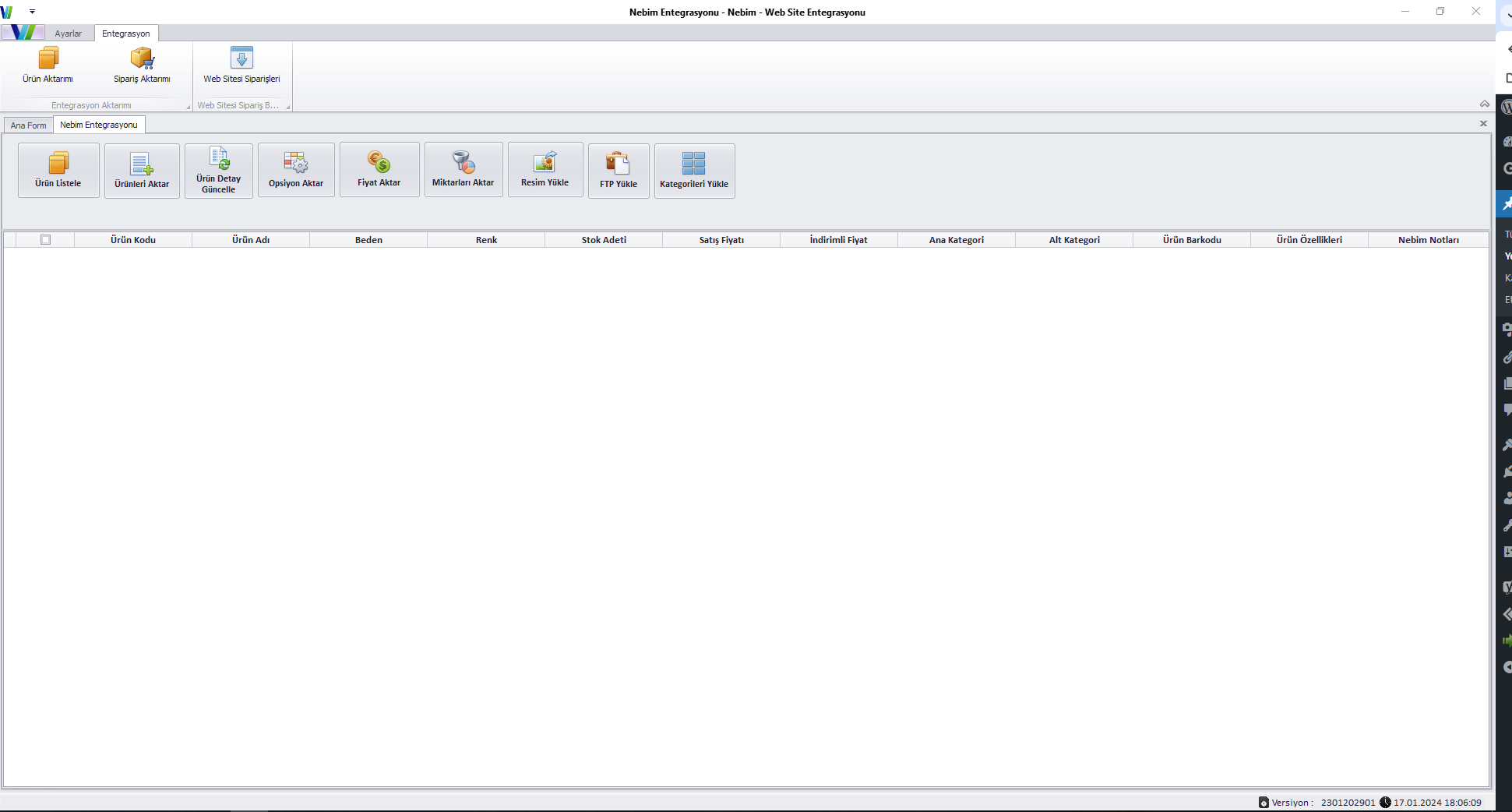
Task: Click the Ana Kategori column header
Action: point(957,240)
